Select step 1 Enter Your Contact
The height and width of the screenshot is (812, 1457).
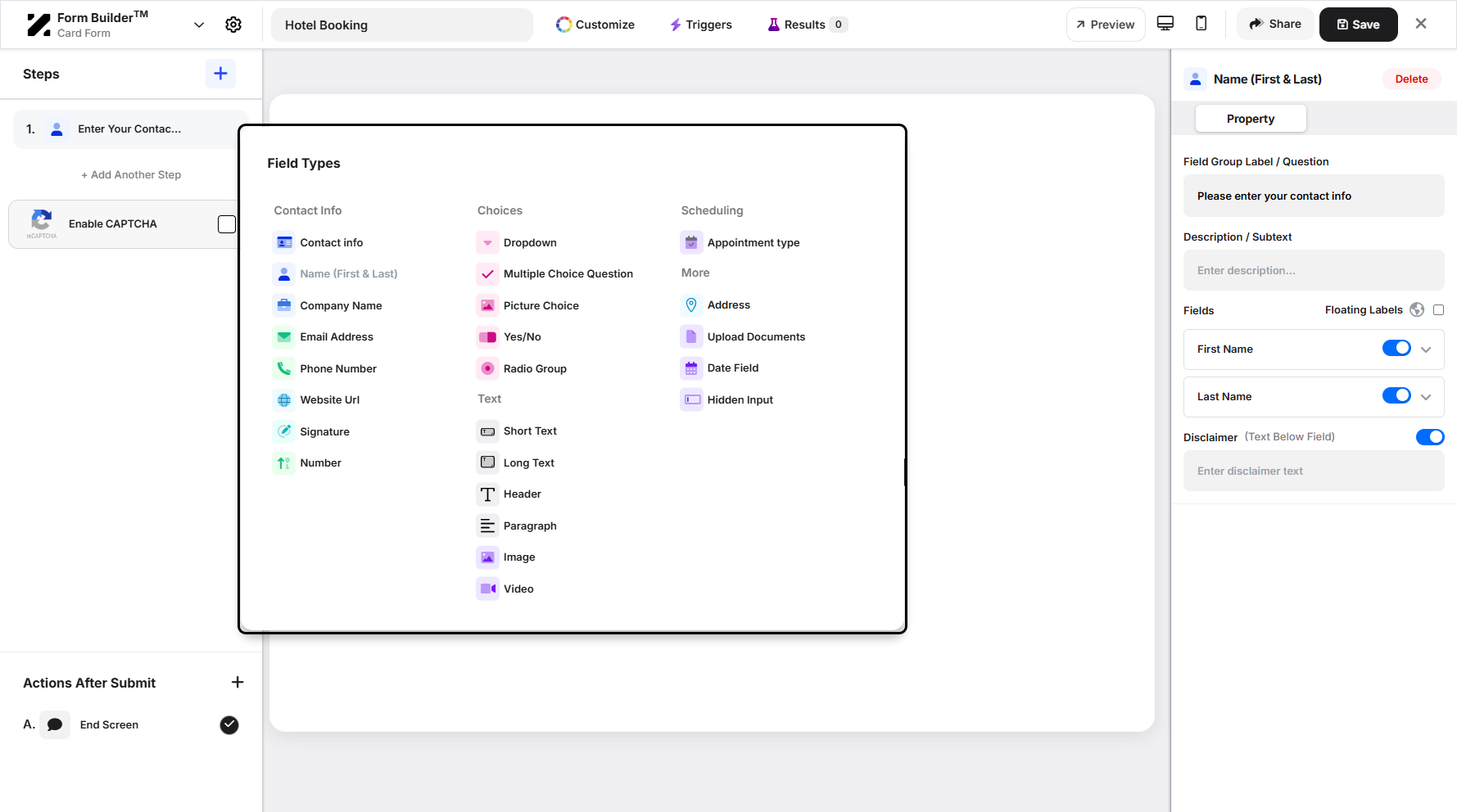coord(130,129)
